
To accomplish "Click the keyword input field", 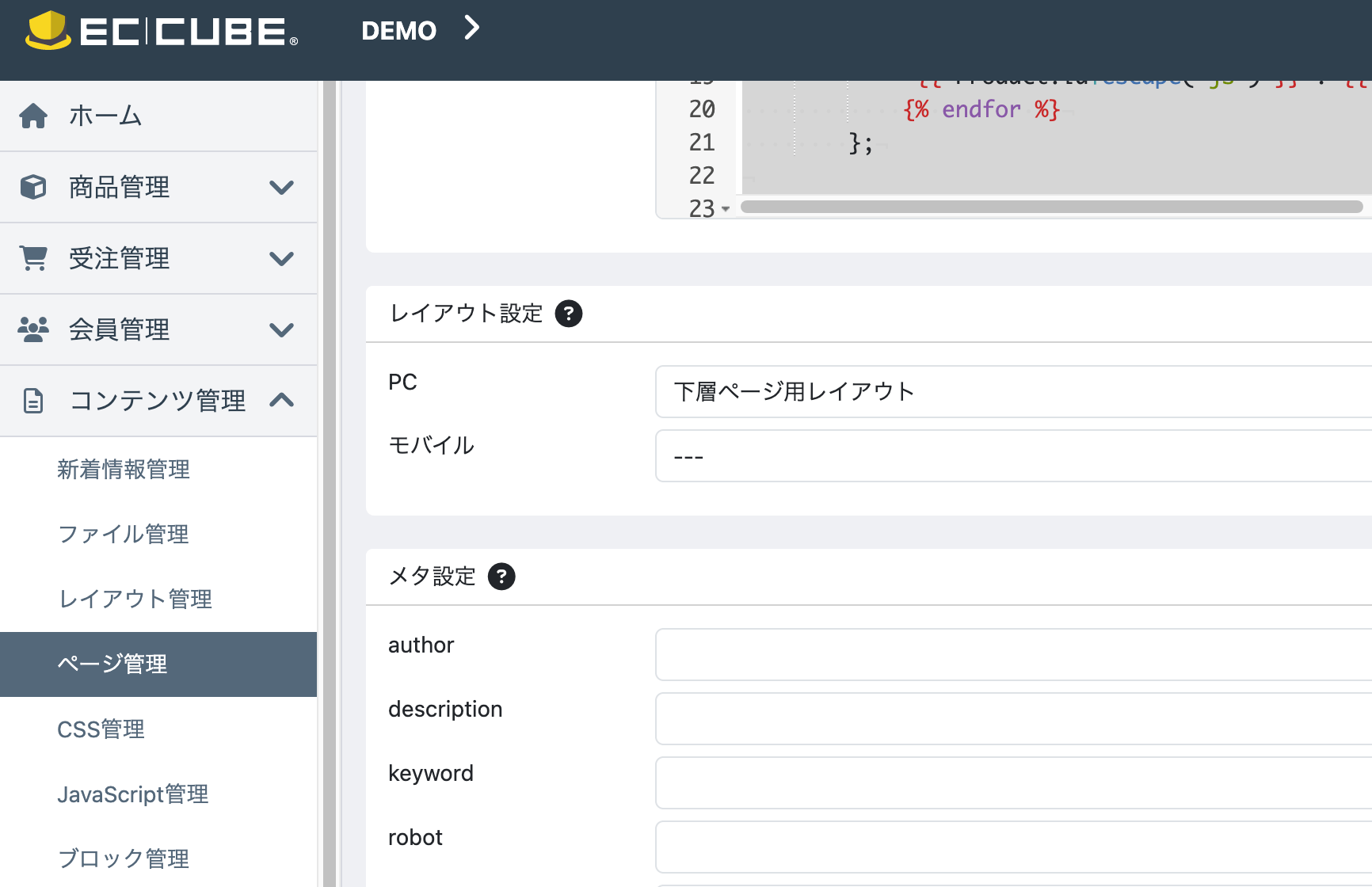I will coord(1013,782).
